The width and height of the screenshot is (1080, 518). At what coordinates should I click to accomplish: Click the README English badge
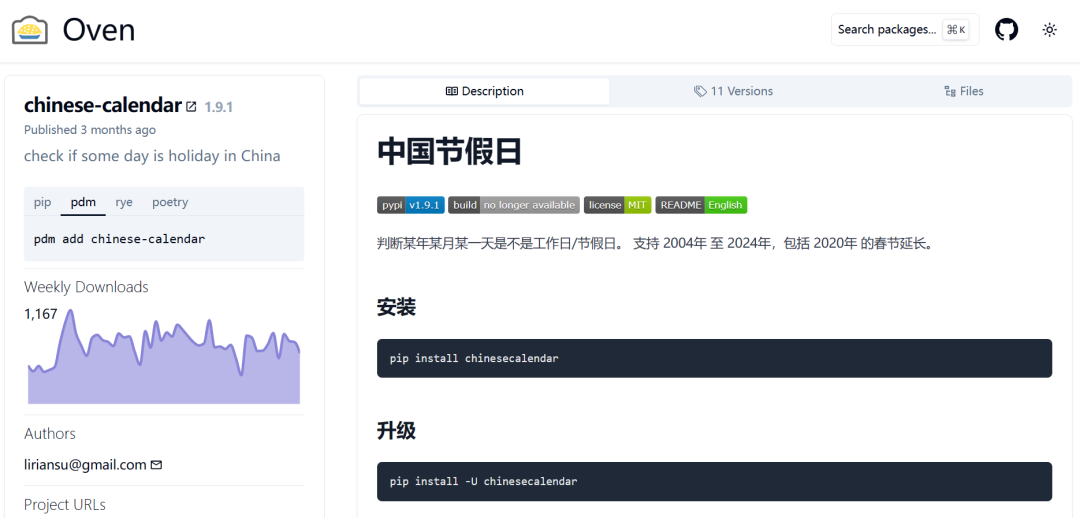[x=701, y=205]
